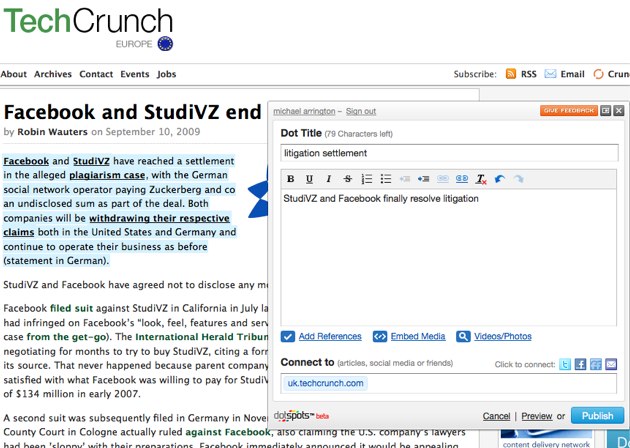The width and height of the screenshot is (630, 448).
Task: Apply italic formatting in the editor toolbar
Action: (x=329, y=179)
